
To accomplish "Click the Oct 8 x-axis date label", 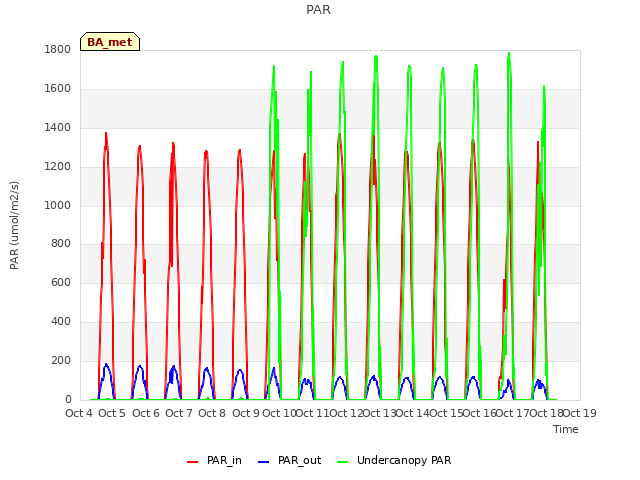I will [x=212, y=413].
